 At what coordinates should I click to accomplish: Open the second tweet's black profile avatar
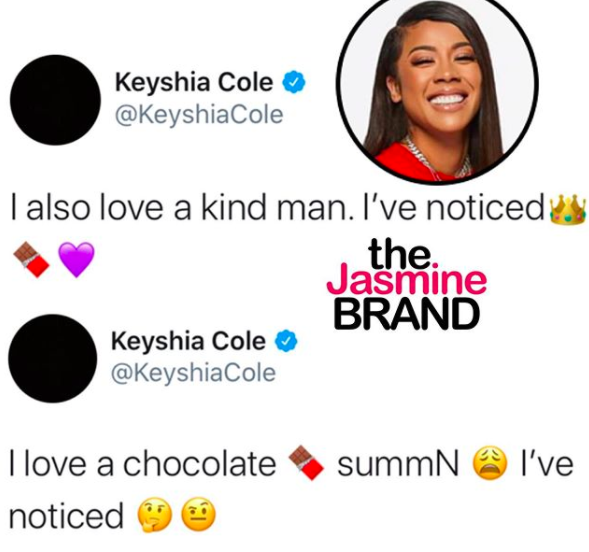pos(53,358)
